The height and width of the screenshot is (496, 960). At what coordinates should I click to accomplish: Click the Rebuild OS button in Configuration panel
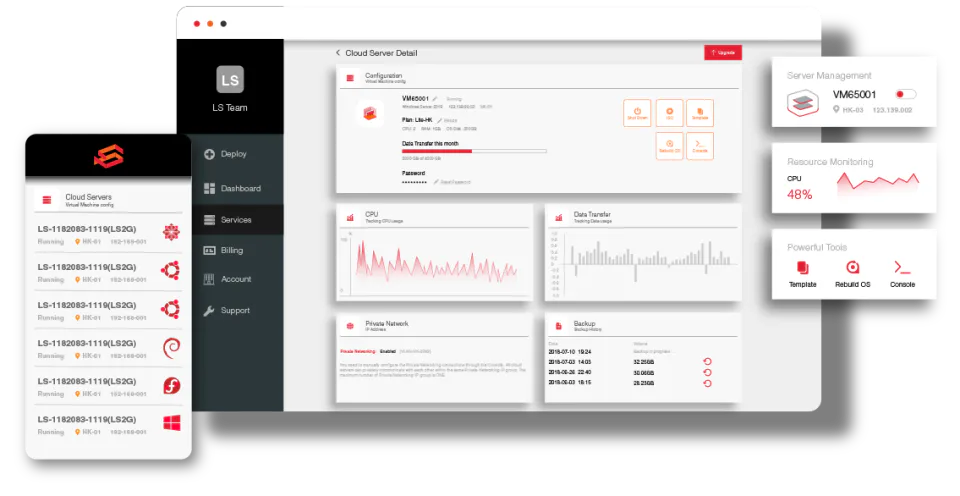(669, 146)
